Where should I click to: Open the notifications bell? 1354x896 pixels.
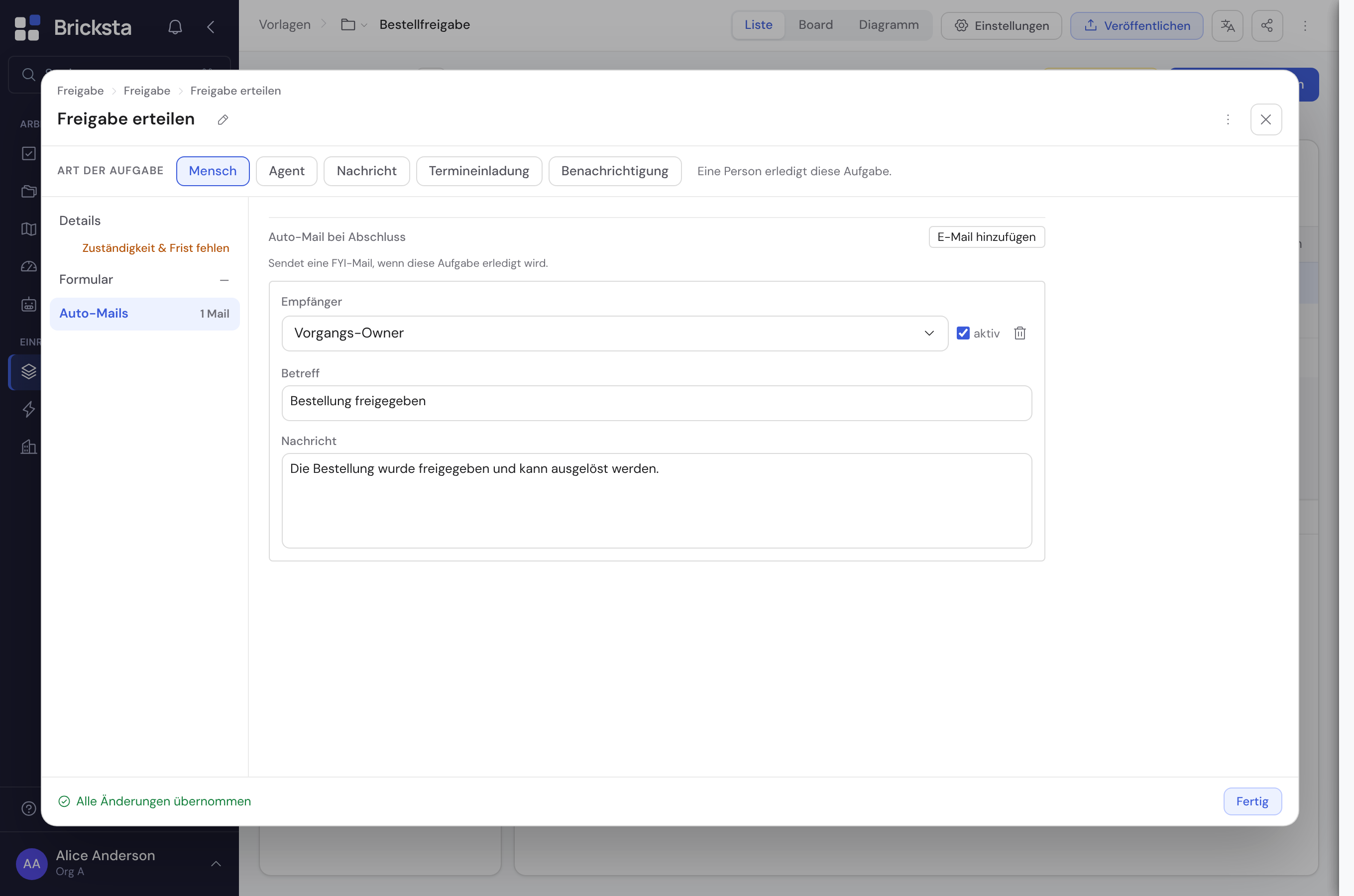tap(175, 27)
